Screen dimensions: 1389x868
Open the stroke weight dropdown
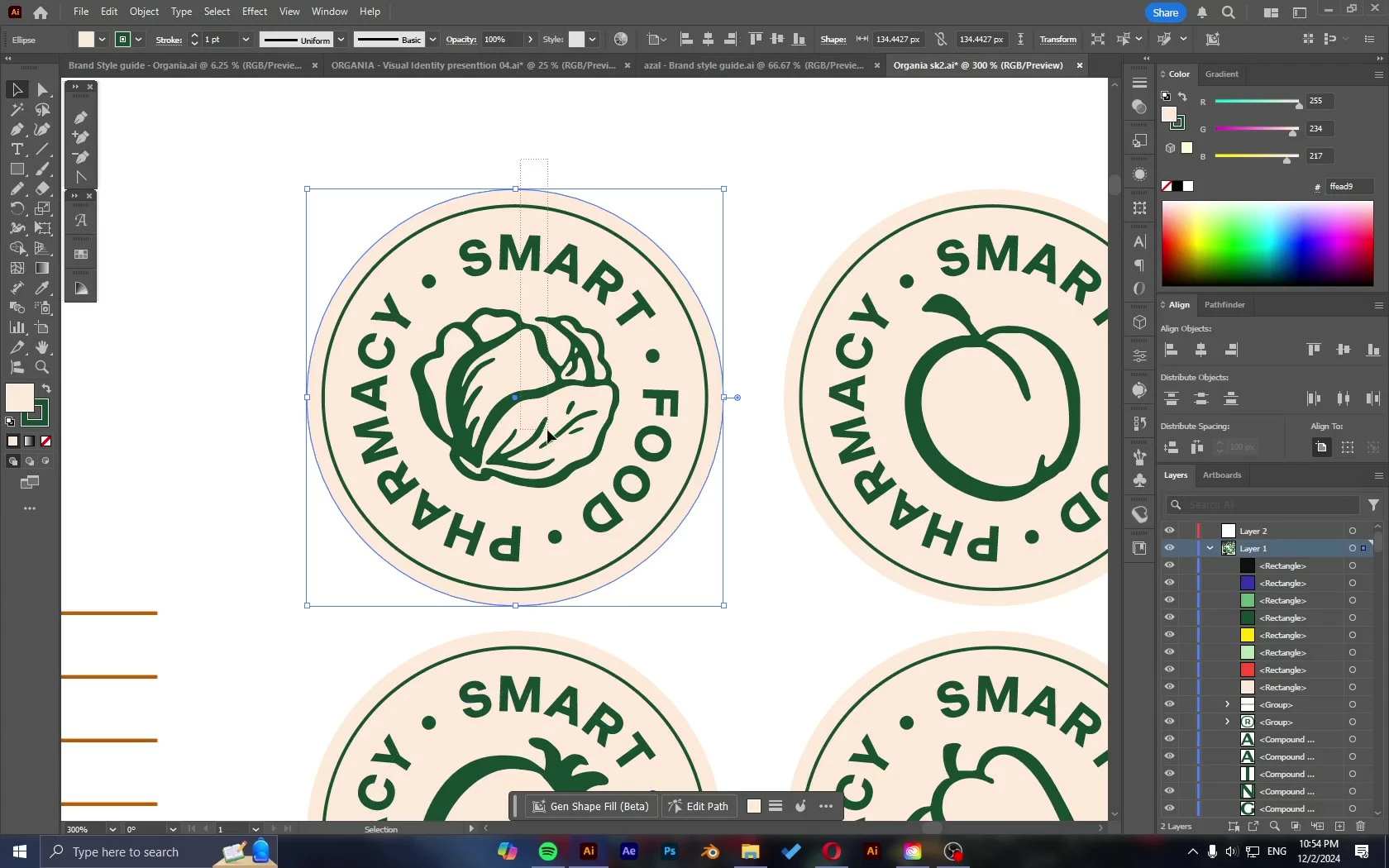point(245,40)
